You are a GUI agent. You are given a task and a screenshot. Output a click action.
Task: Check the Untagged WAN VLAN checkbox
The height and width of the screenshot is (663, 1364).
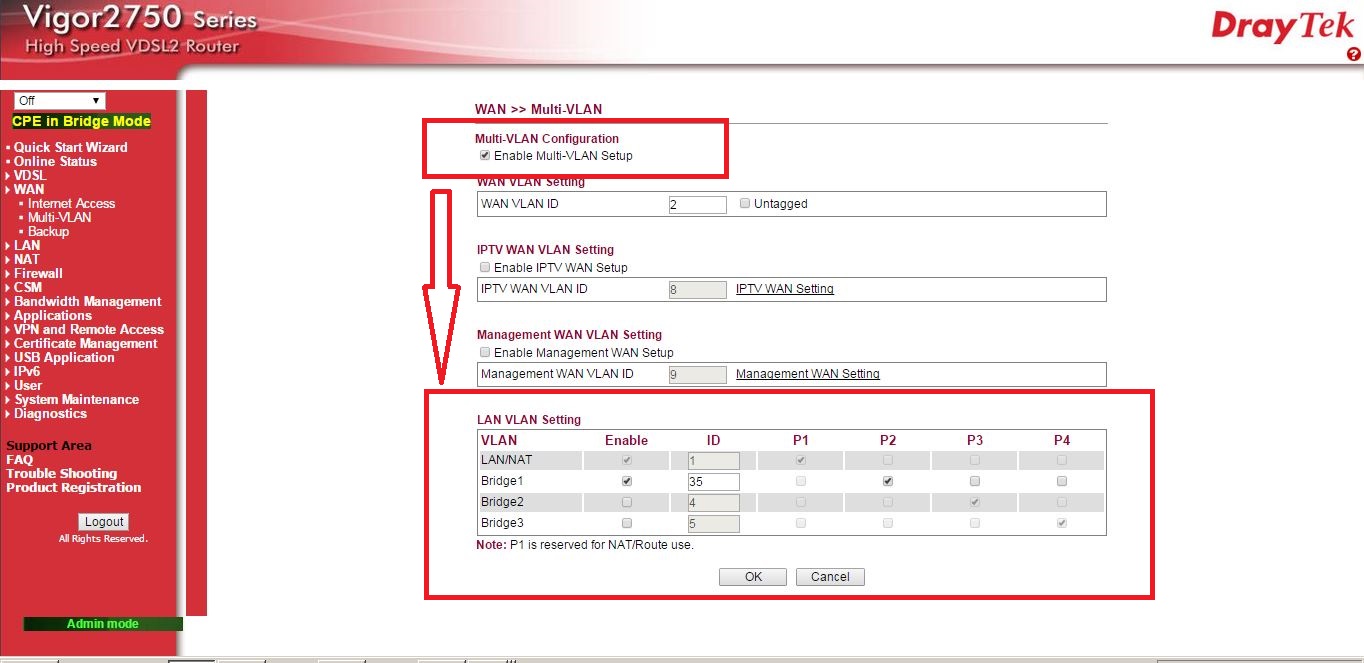pos(745,203)
